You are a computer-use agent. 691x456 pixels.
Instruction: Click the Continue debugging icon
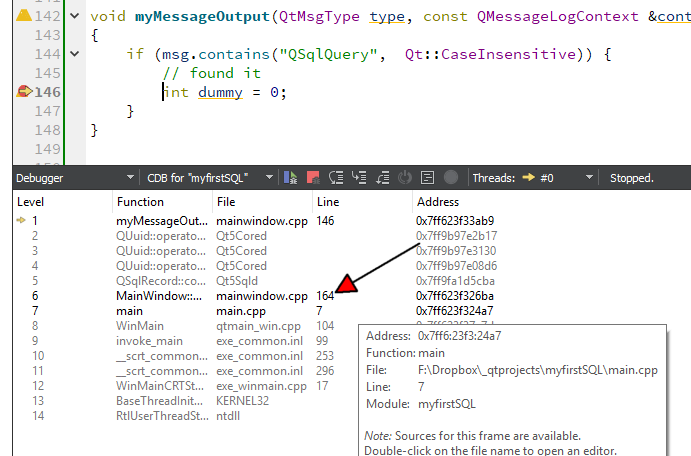[x=290, y=178]
